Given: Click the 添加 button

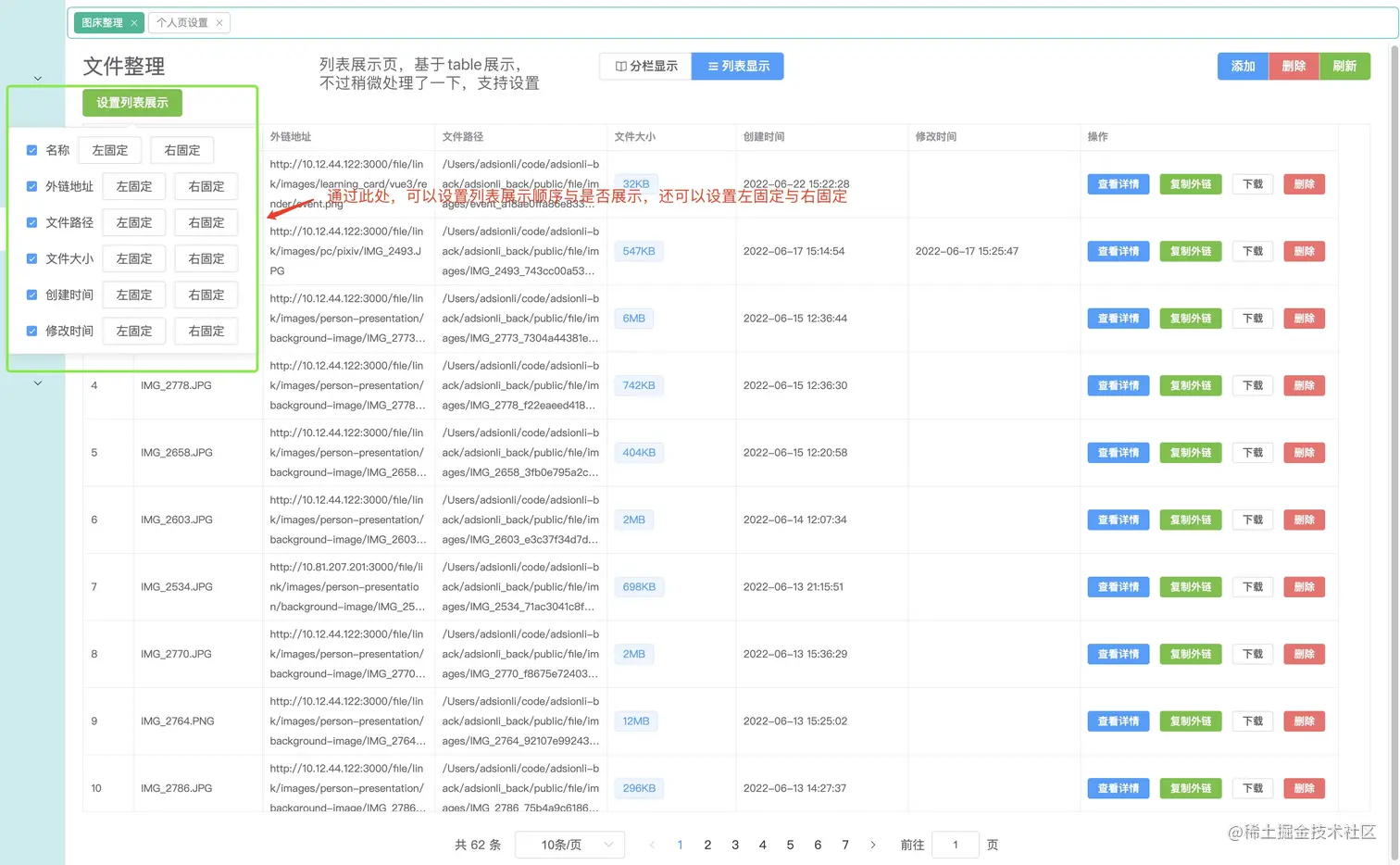Looking at the screenshot, I should (x=1243, y=67).
